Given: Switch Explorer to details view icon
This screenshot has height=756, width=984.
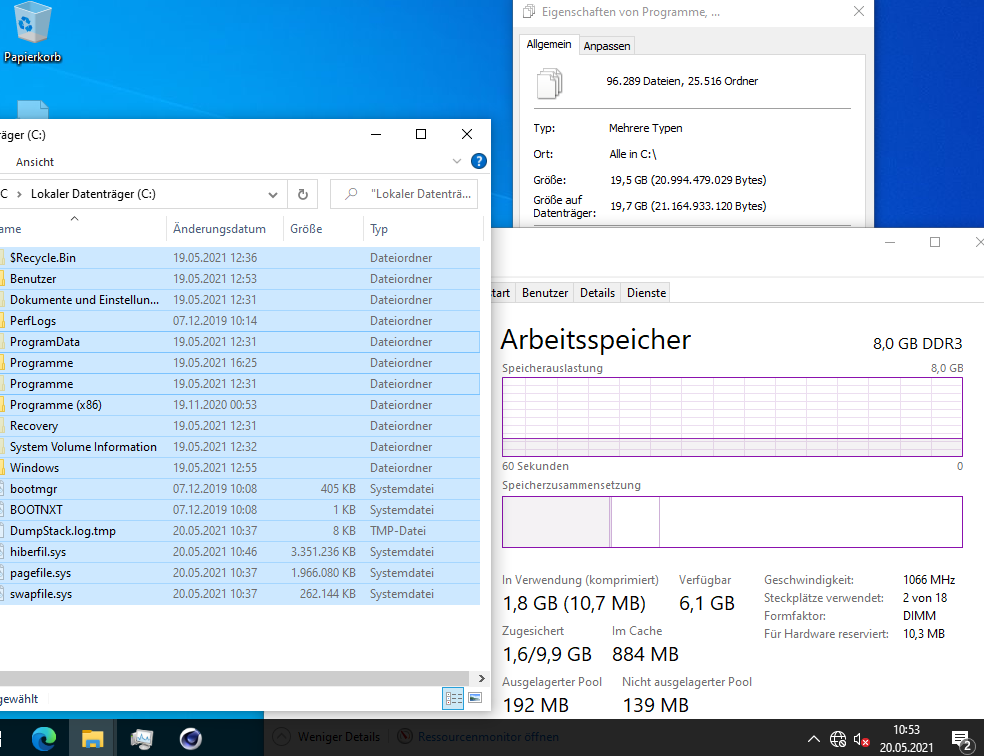Looking at the screenshot, I should coord(453,698).
